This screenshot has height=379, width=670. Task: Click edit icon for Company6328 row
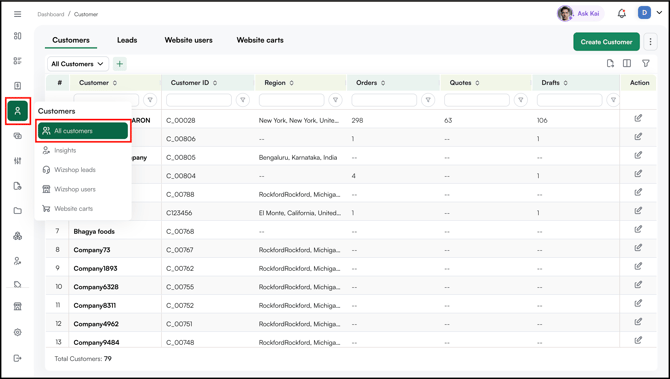pos(638,285)
